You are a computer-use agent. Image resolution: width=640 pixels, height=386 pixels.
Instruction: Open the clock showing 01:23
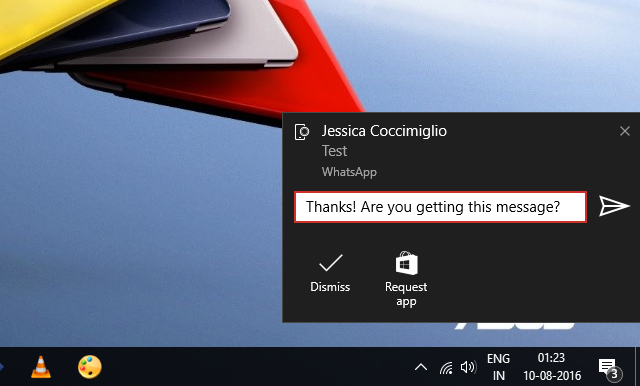(552, 367)
